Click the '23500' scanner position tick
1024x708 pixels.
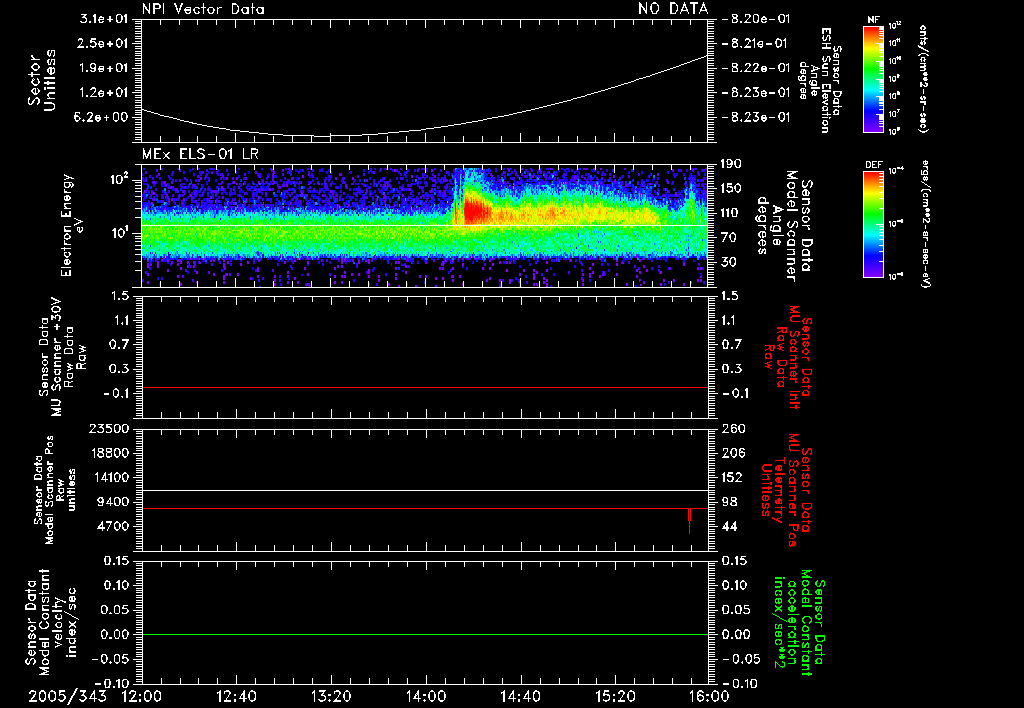pyautogui.click(x=108, y=428)
